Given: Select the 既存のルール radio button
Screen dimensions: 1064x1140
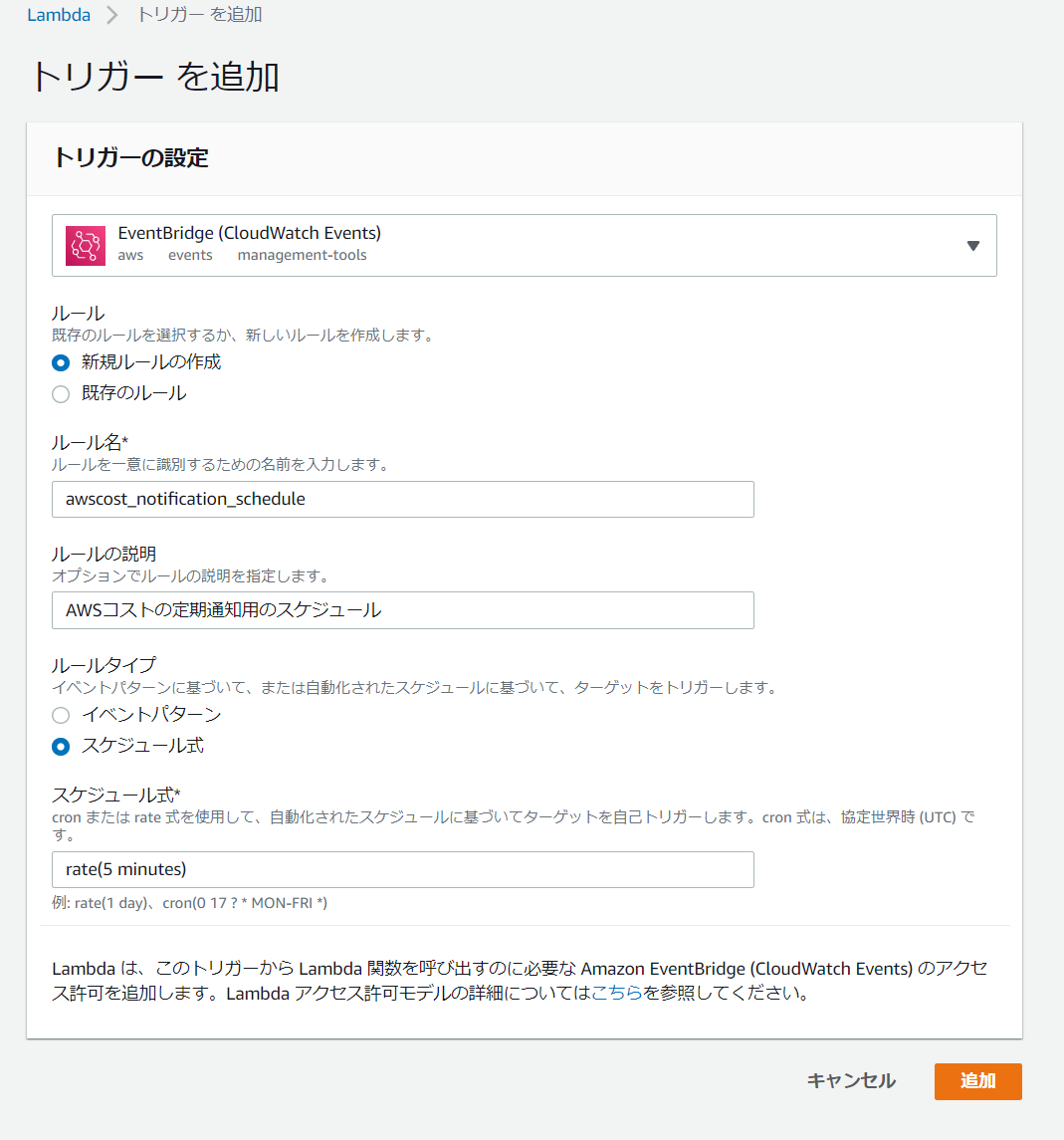Looking at the screenshot, I should tap(61, 394).
